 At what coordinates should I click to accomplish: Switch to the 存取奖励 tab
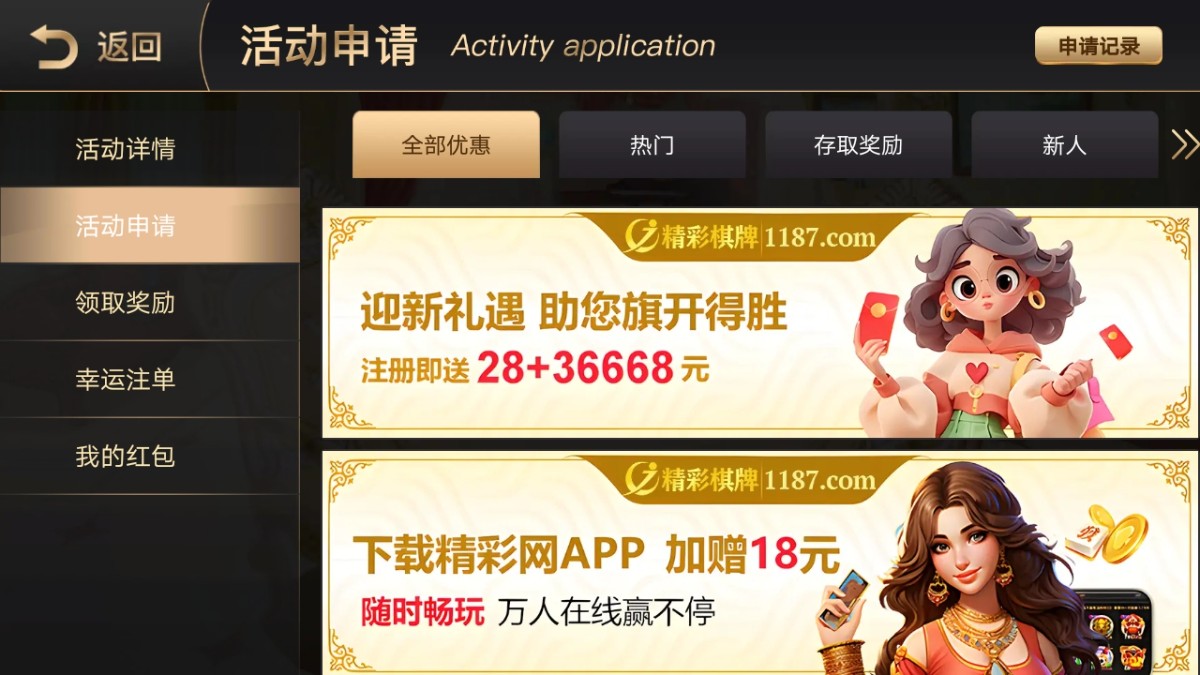coord(858,145)
